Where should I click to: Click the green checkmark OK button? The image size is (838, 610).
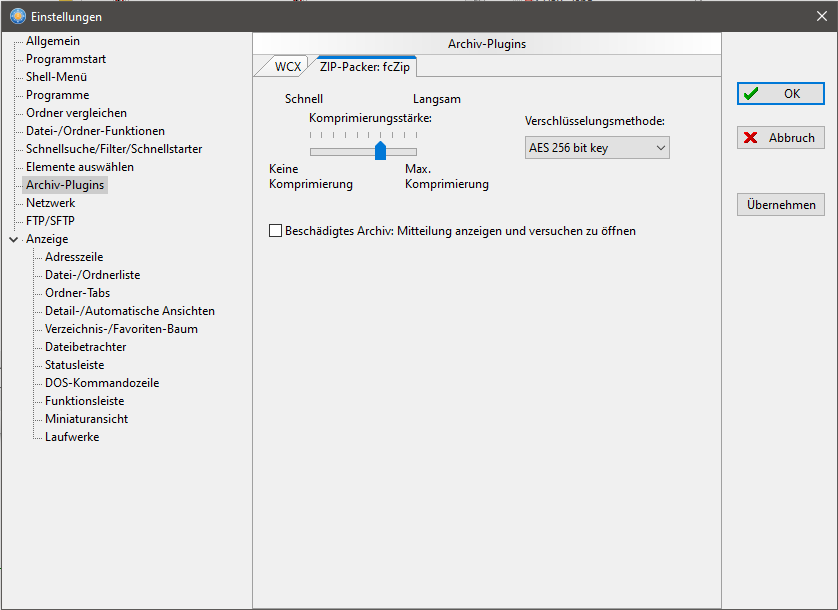click(781, 94)
